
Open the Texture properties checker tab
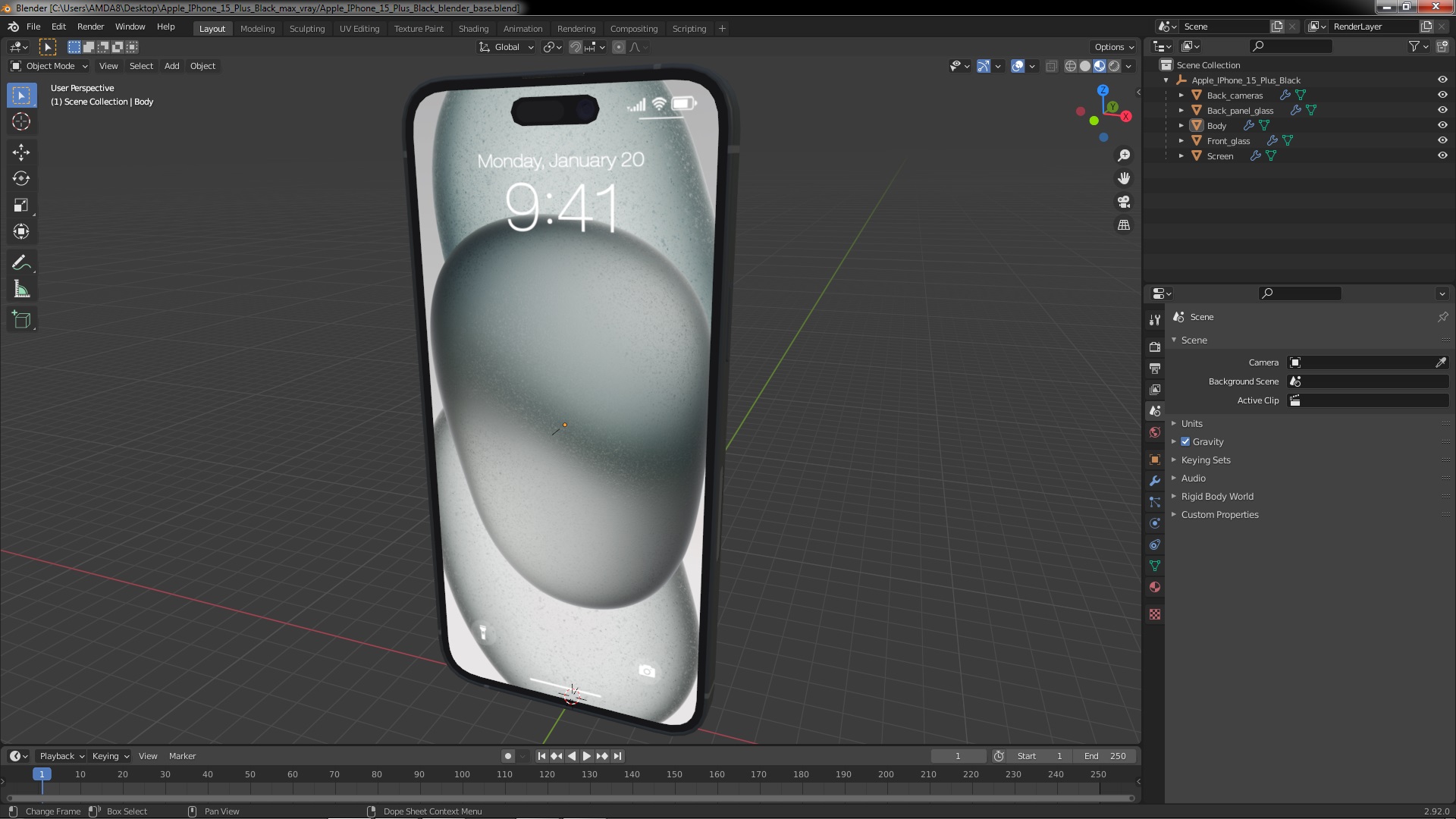tap(1155, 614)
